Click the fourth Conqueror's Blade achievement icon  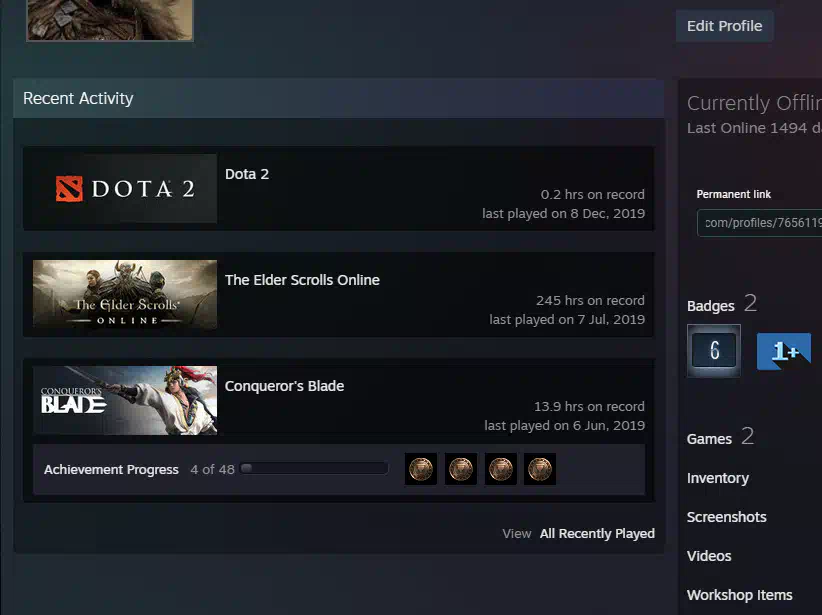click(x=540, y=469)
